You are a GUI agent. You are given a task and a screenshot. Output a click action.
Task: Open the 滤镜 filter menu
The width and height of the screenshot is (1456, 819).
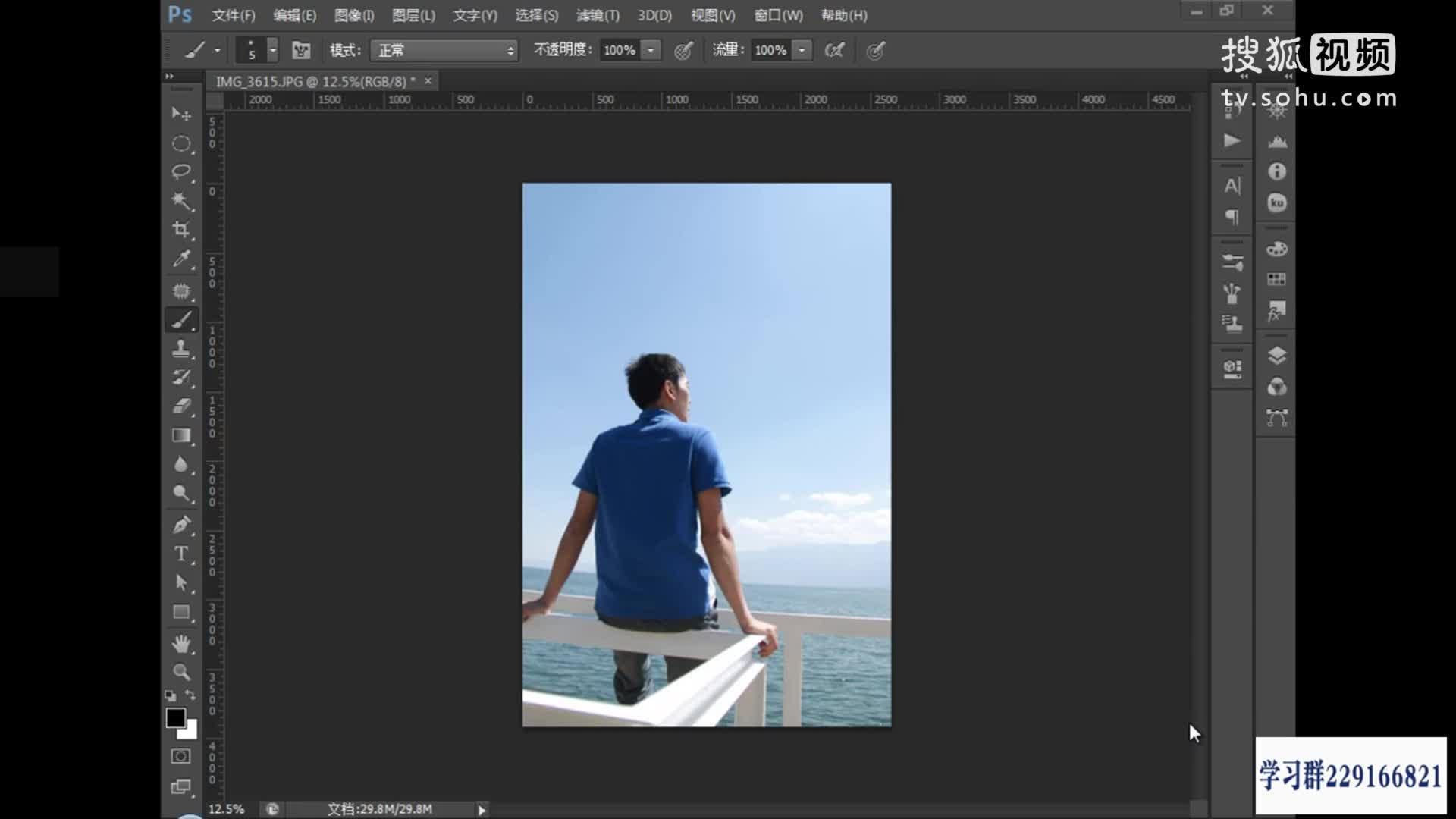pyautogui.click(x=598, y=15)
